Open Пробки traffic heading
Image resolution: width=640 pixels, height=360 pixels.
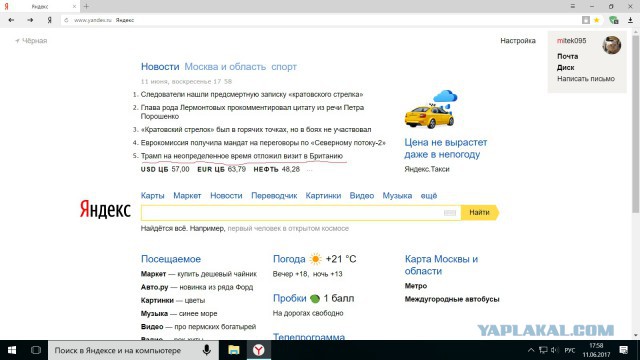[289, 298]
